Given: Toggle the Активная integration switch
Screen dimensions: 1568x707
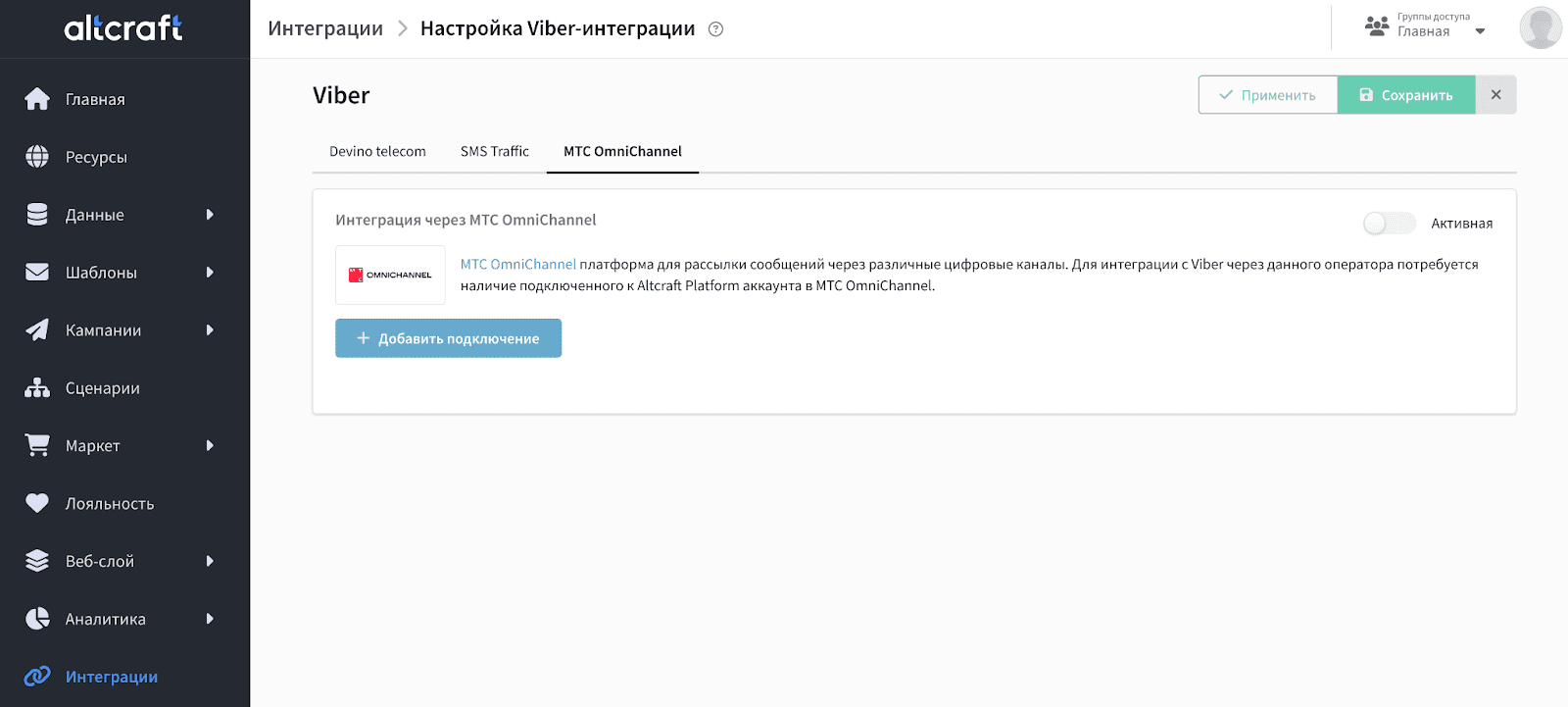Looking at the screenshot, I should (1389, 224).
